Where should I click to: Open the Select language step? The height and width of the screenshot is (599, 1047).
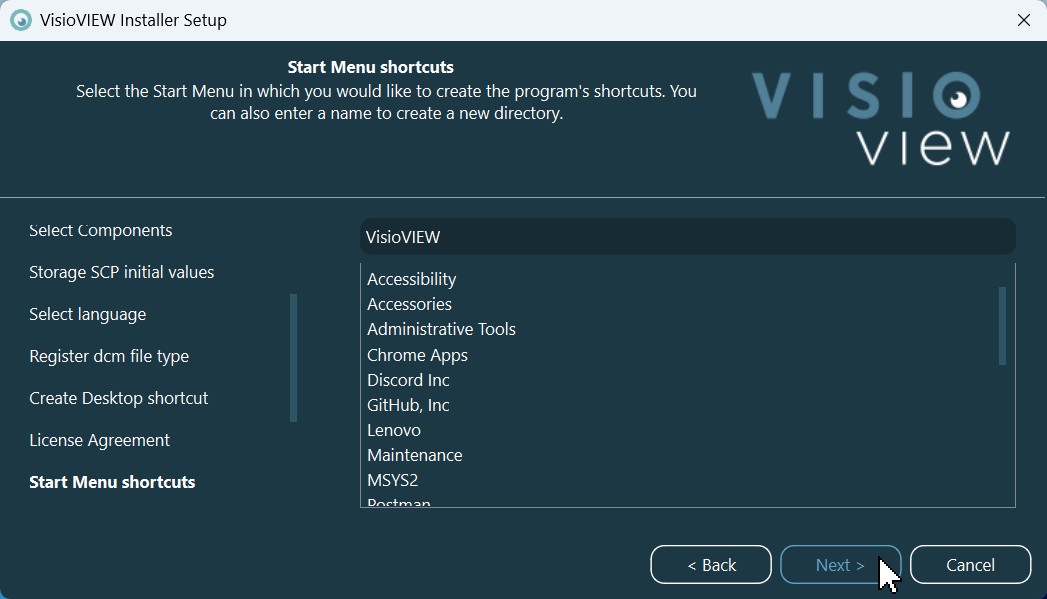[x=88, y=314]
